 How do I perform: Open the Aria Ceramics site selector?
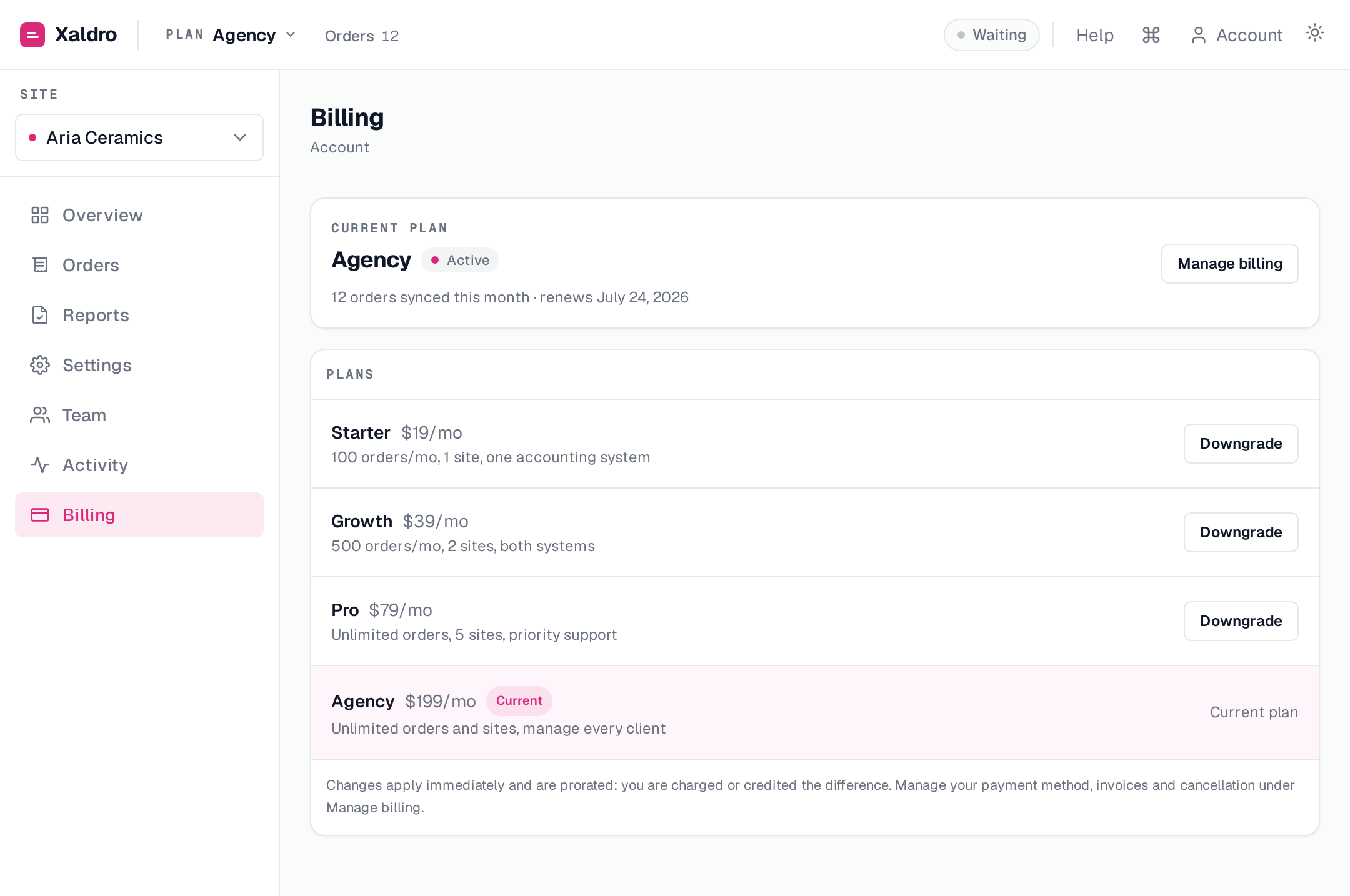(139, 137)
